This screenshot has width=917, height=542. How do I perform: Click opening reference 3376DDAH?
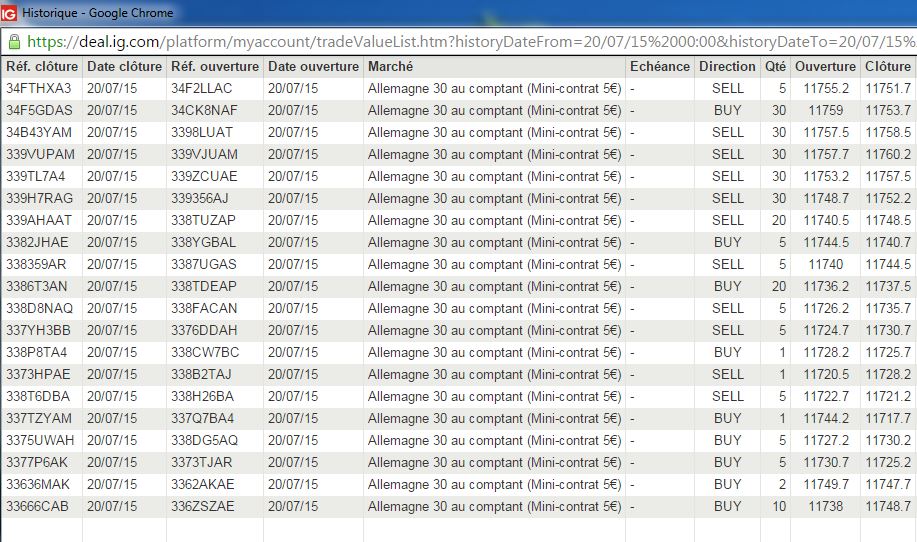pyautogui.click(x=204, y=330)
